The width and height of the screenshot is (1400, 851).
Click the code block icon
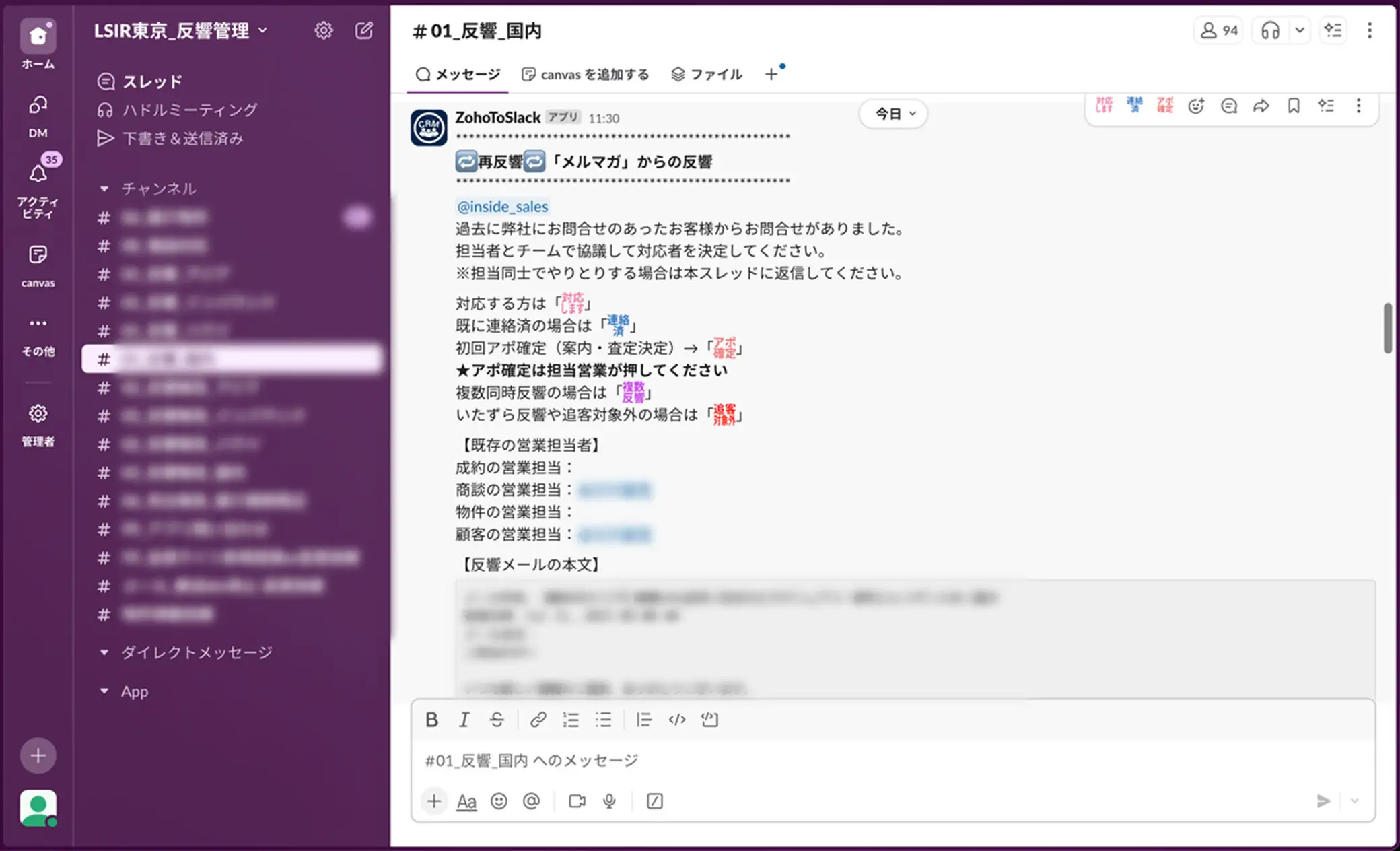(709, 720)
